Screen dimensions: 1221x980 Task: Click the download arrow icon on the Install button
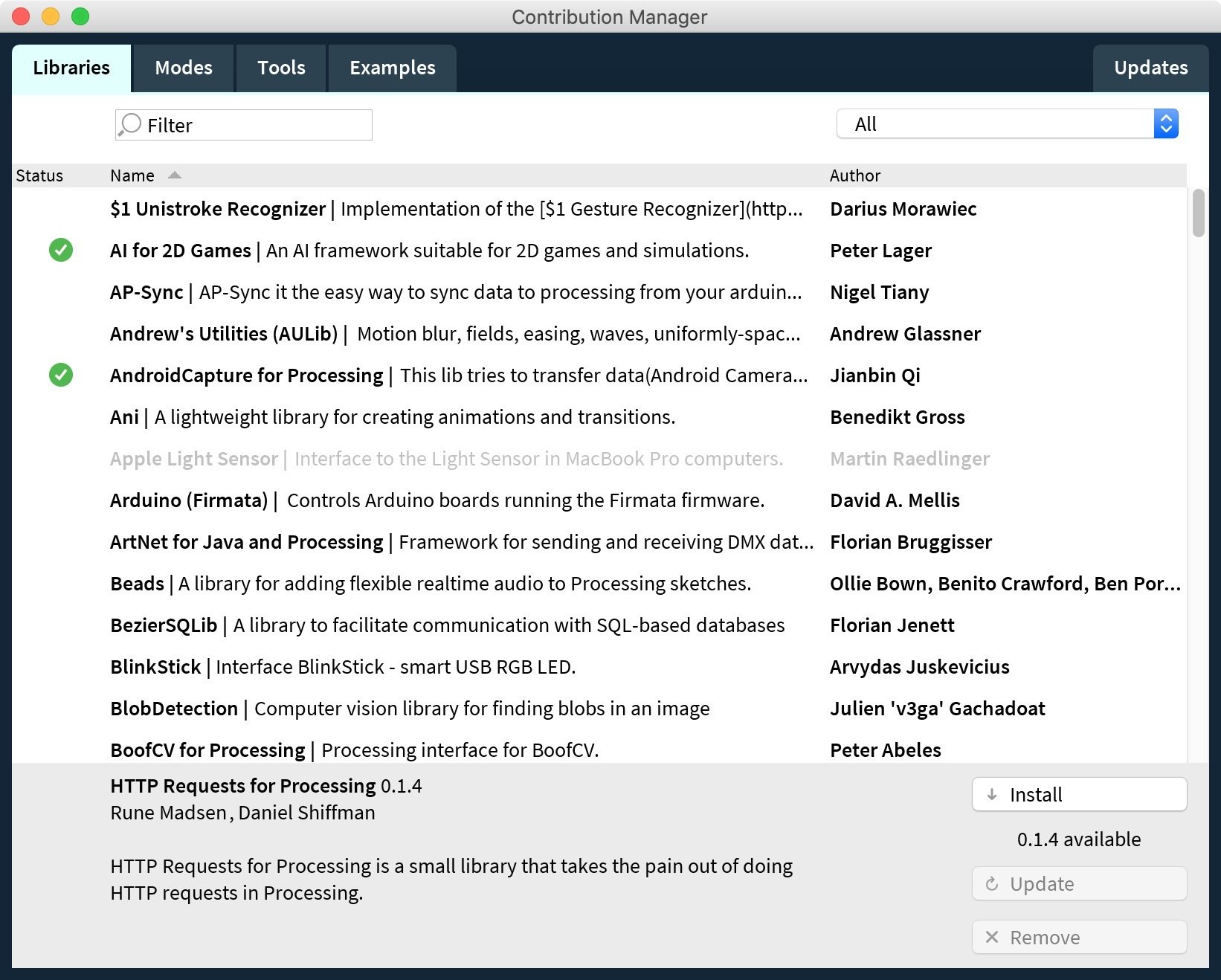pos(992,794)
